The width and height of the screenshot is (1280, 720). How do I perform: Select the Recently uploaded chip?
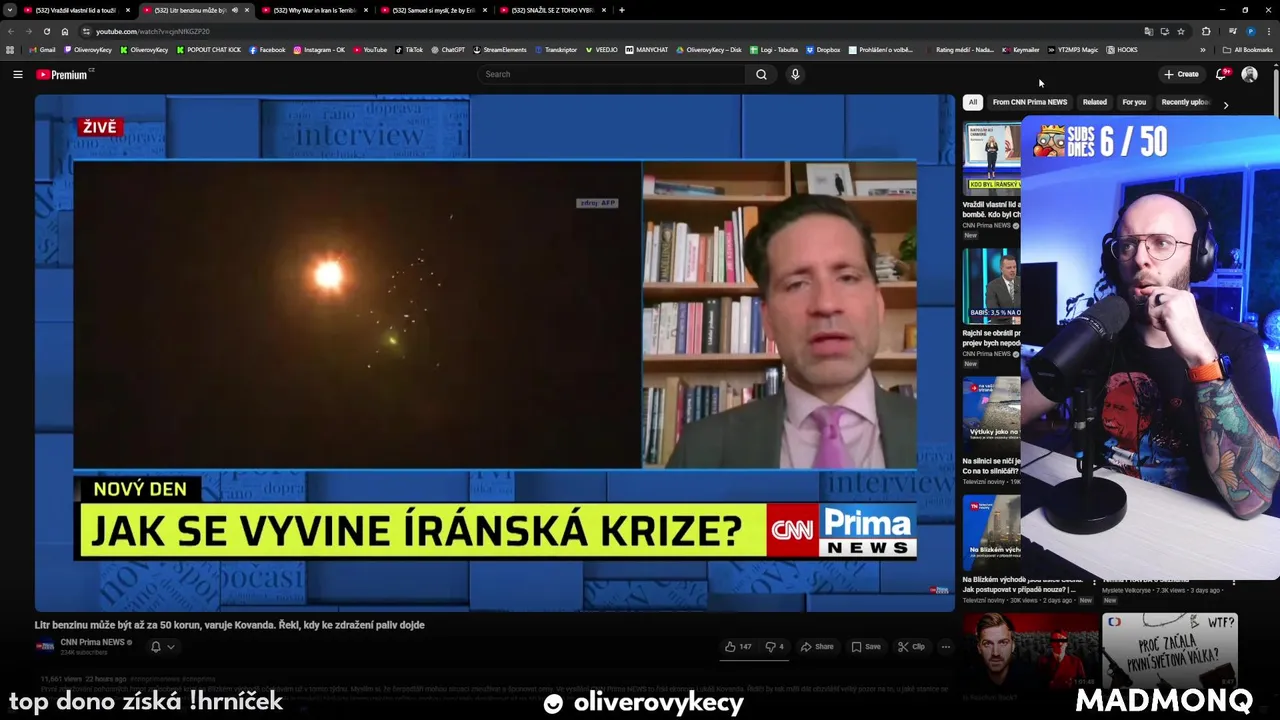[x=1185, y=102]
